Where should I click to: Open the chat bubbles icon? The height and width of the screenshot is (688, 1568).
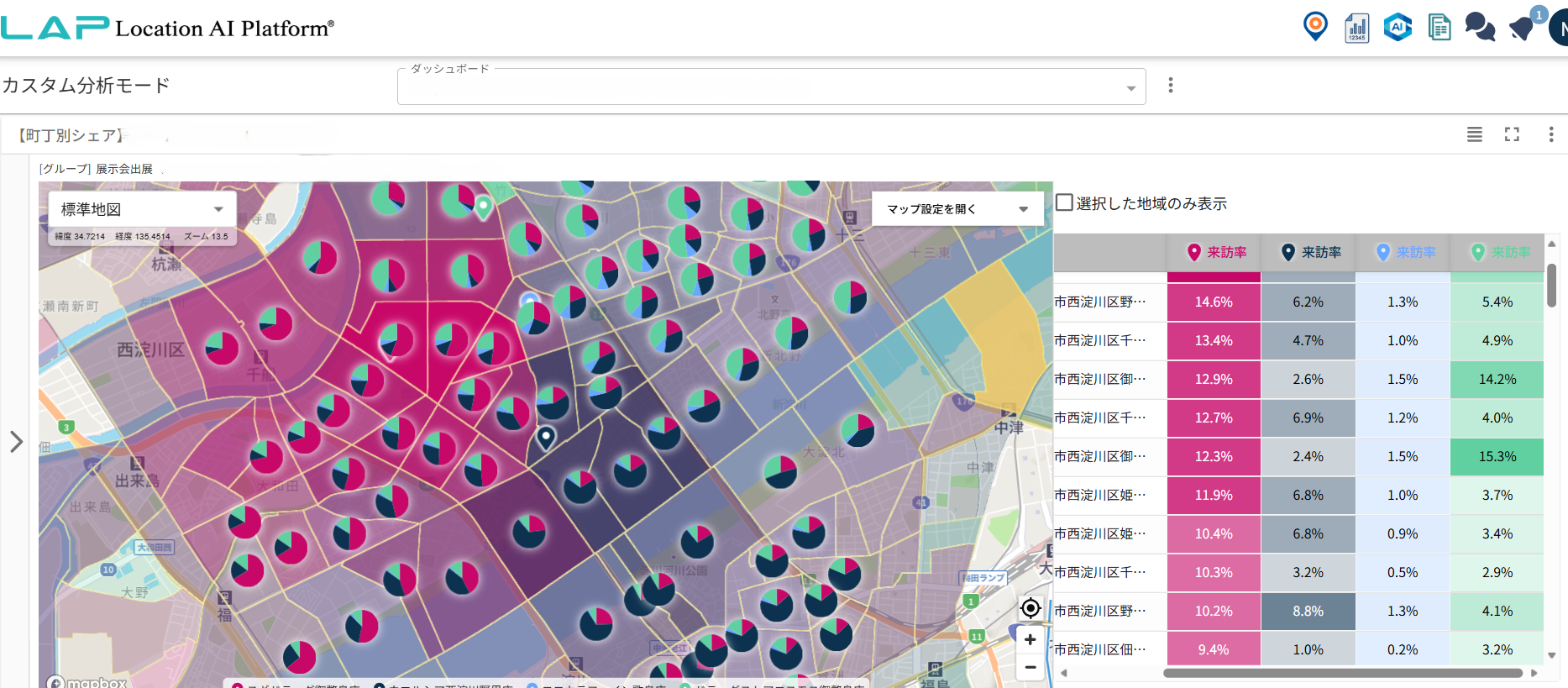point(1480,28)
